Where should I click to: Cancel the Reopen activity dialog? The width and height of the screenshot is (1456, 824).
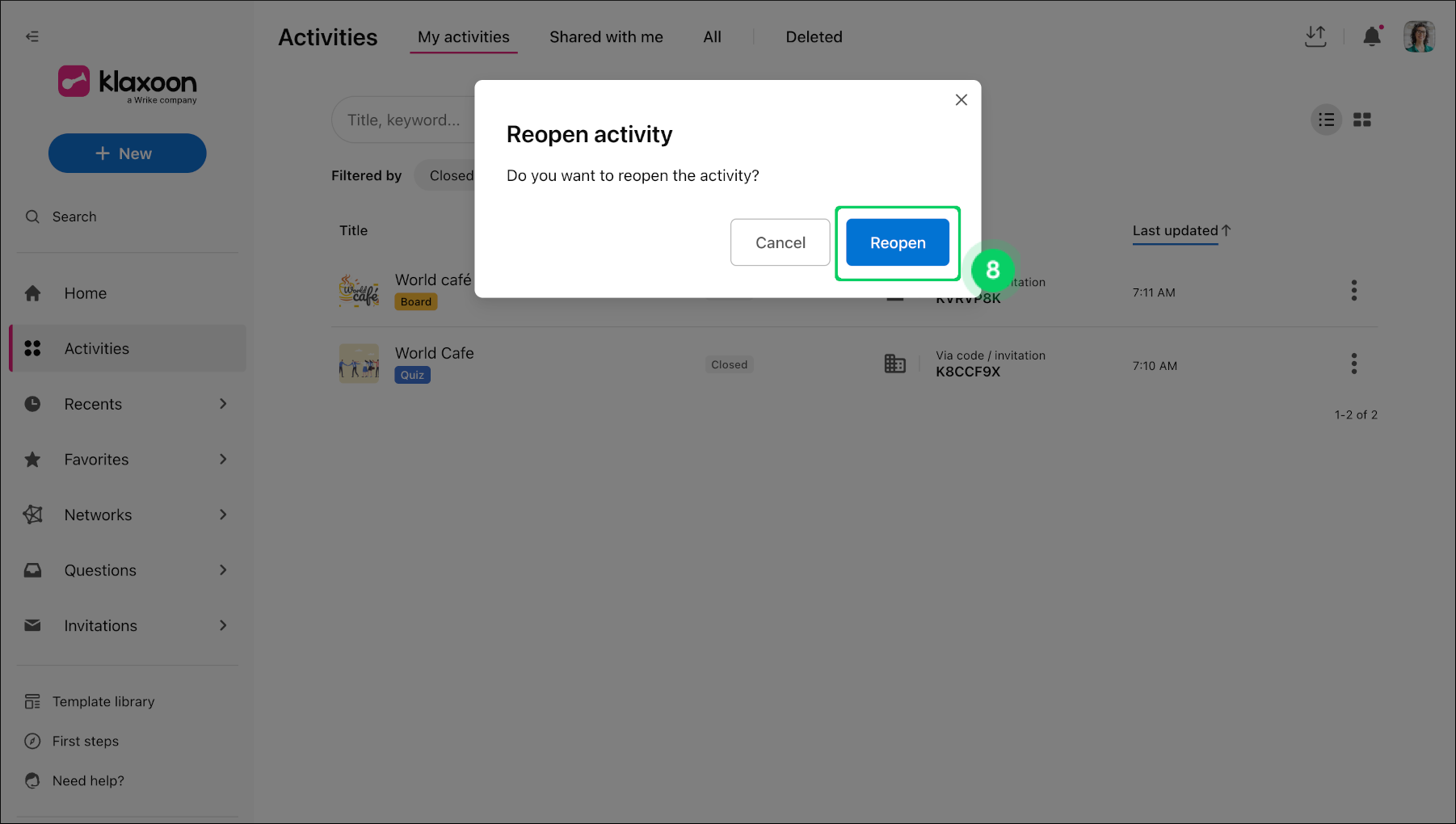[780, 242]
